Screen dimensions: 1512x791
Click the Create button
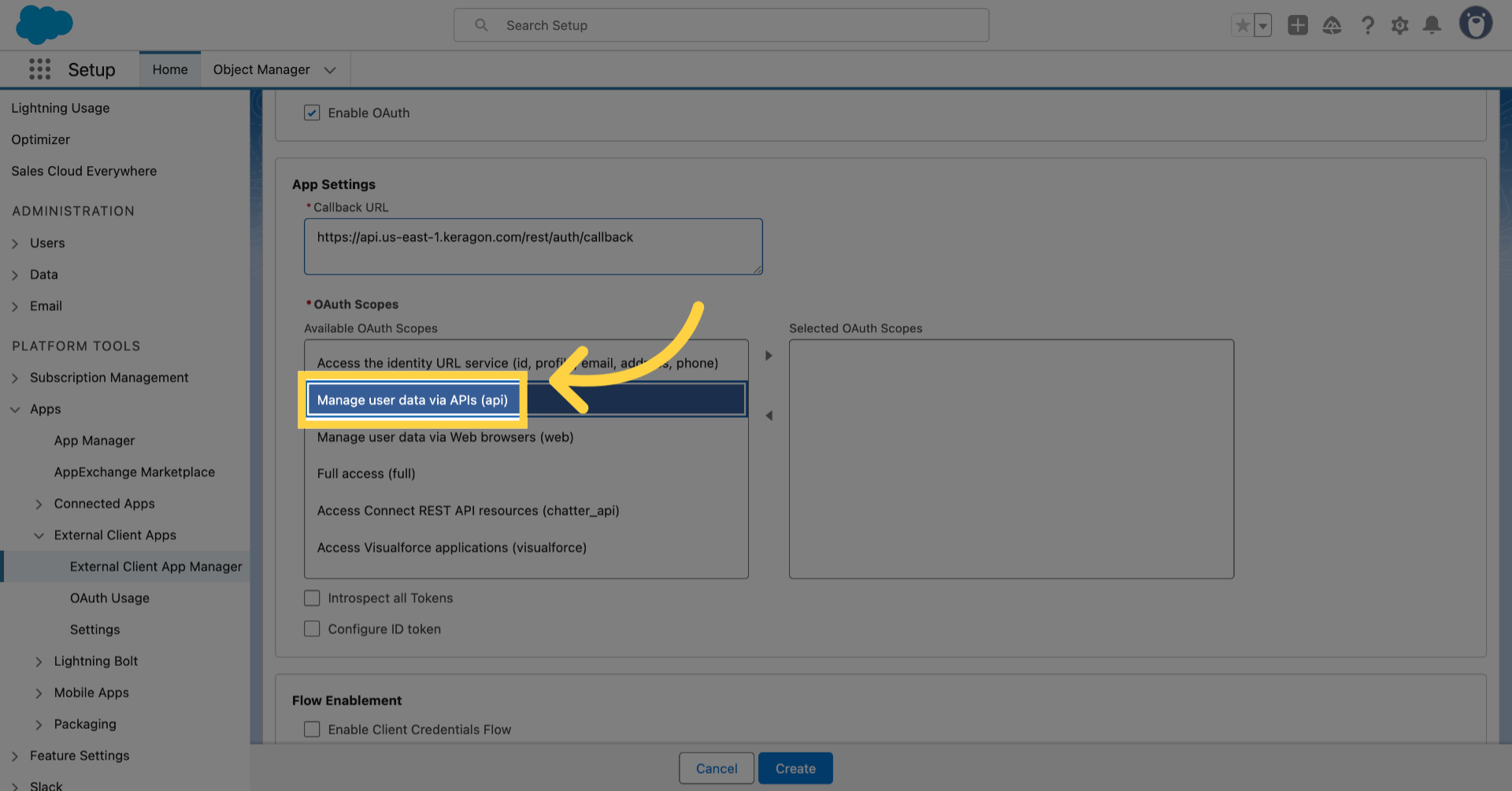click(x=795, y=768)
